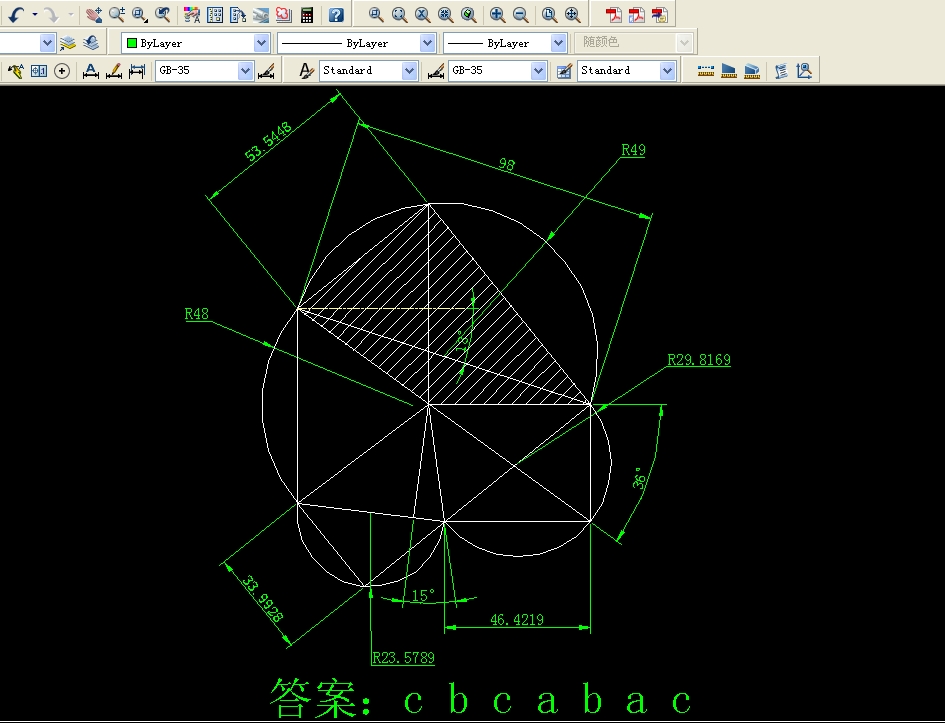945x723 pixels.
Task: Click the Dimension Edit icon
Action: pyautogui.click(x=90, y=70)
